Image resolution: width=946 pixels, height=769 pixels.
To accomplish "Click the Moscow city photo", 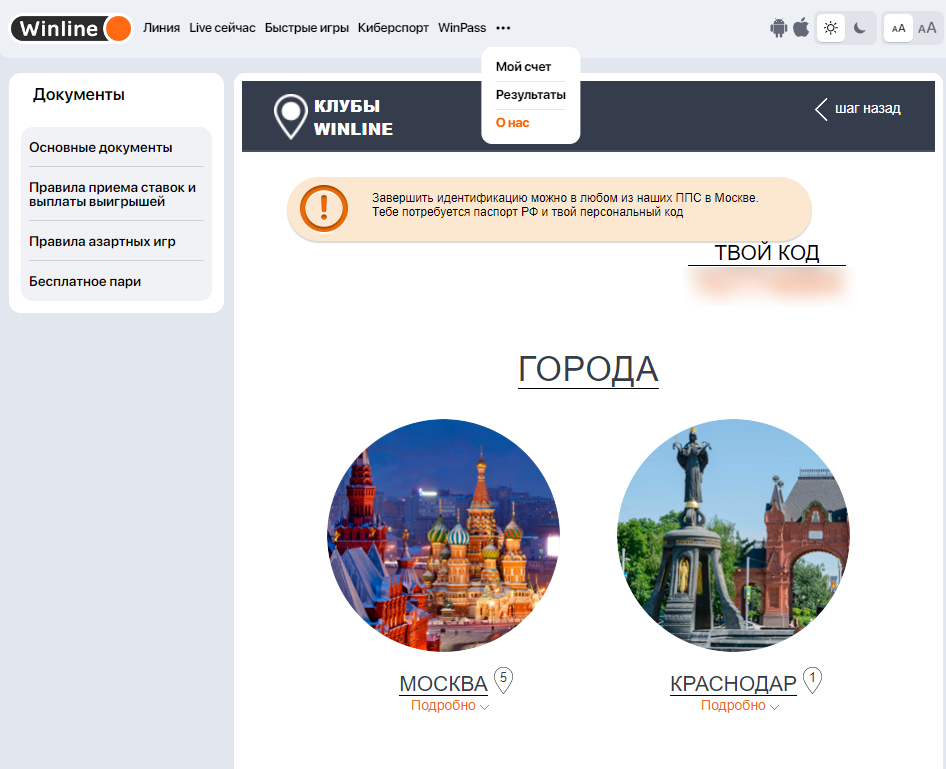I will click(443, 535).
